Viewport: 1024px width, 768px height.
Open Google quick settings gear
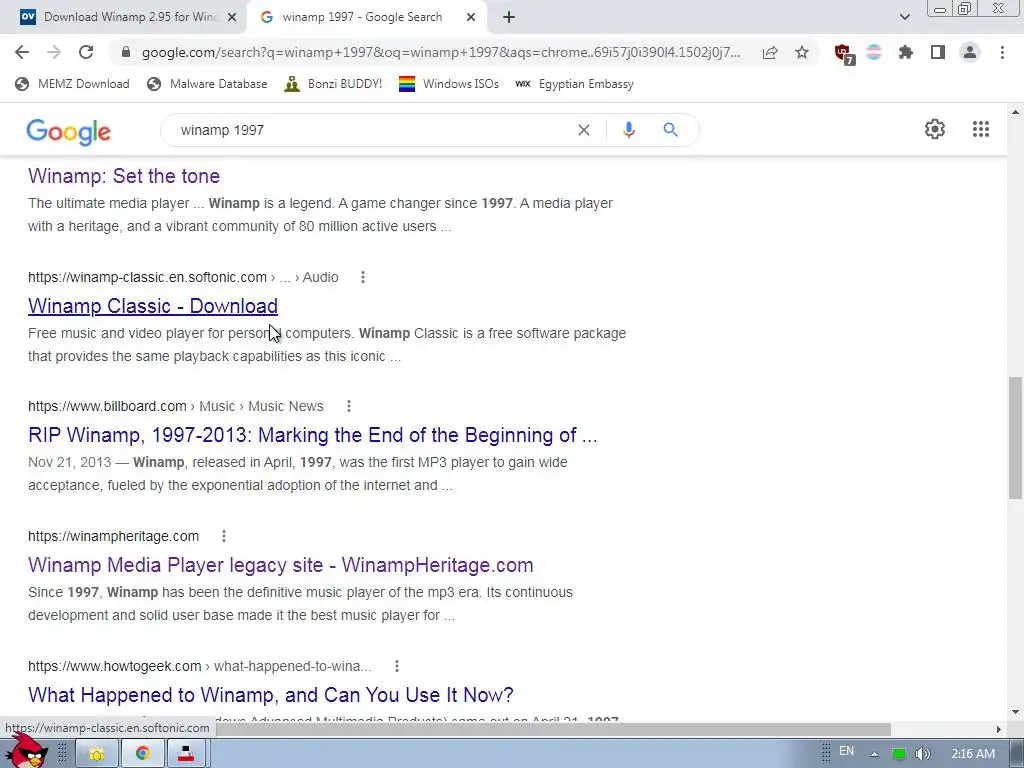point(935,129)
